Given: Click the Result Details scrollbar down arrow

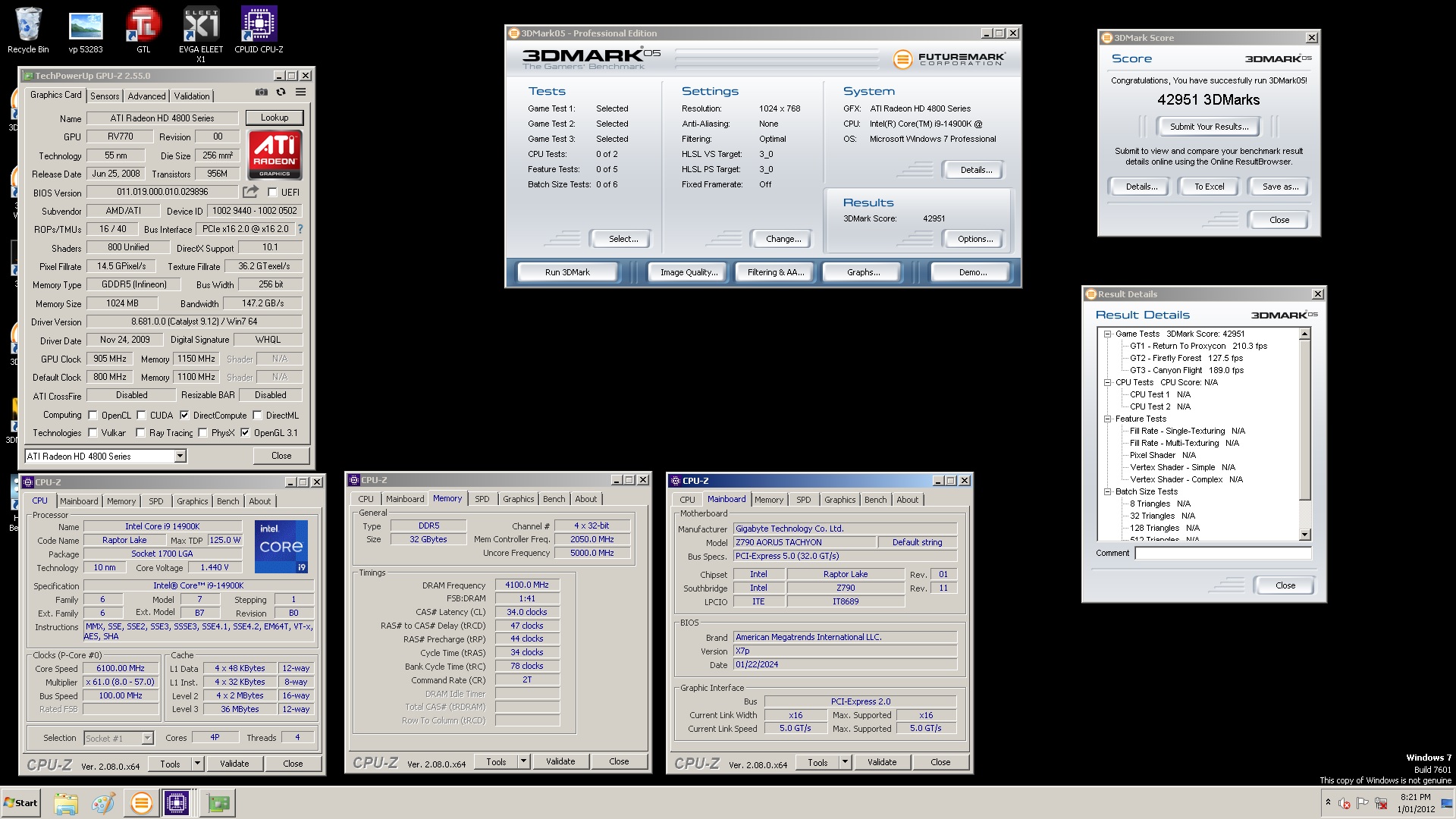Looking at the screenshot, I should [1305, 535].
